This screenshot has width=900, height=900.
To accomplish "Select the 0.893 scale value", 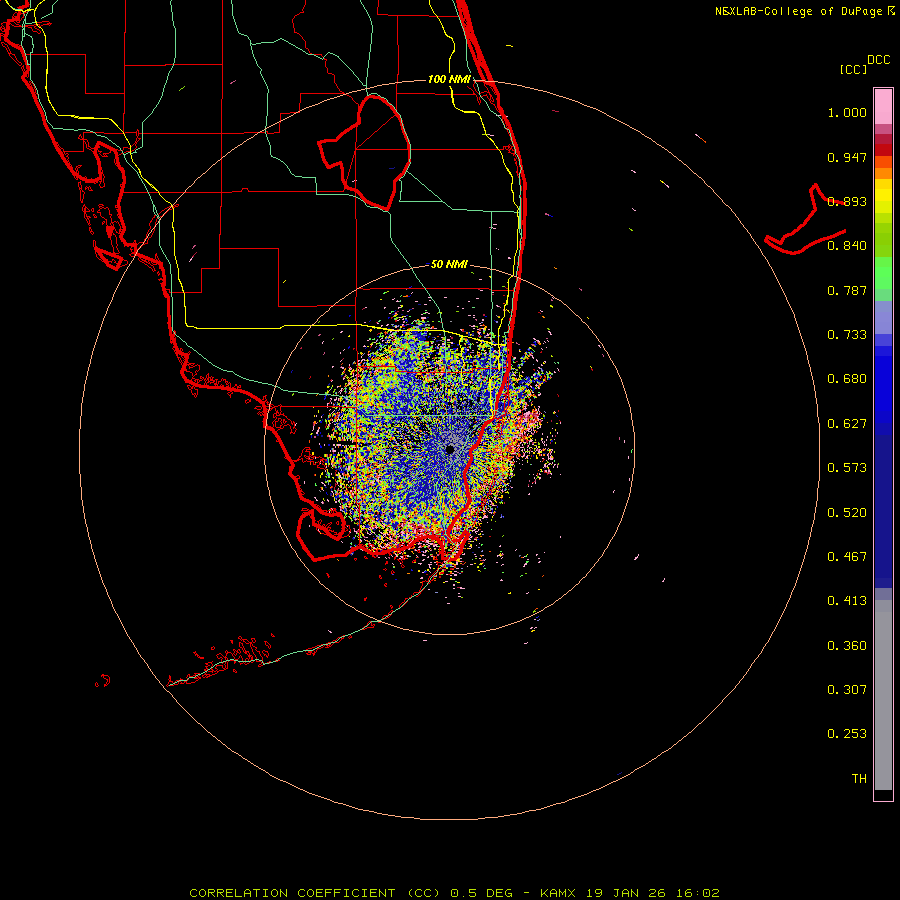I will click(x=847, y=201).
